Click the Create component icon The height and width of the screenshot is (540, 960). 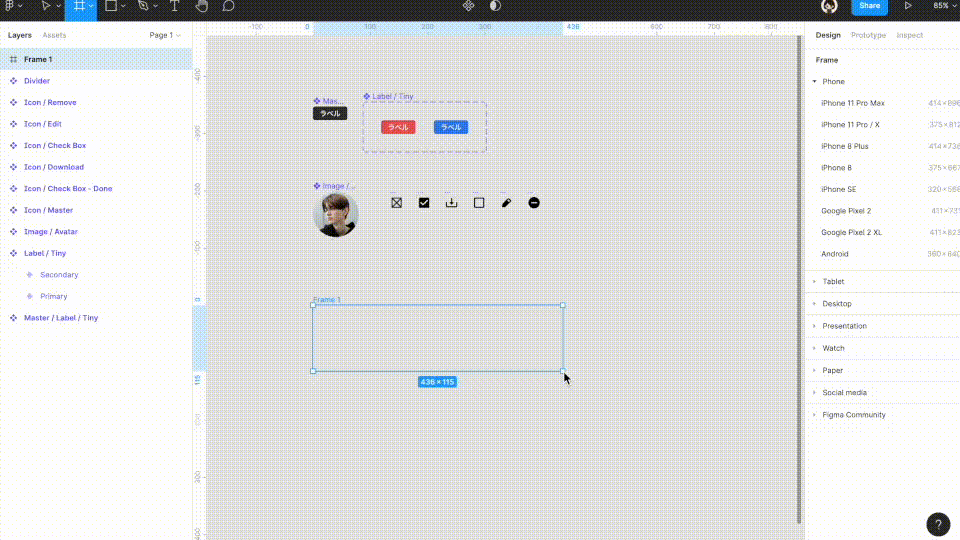(x=468, y=6)
